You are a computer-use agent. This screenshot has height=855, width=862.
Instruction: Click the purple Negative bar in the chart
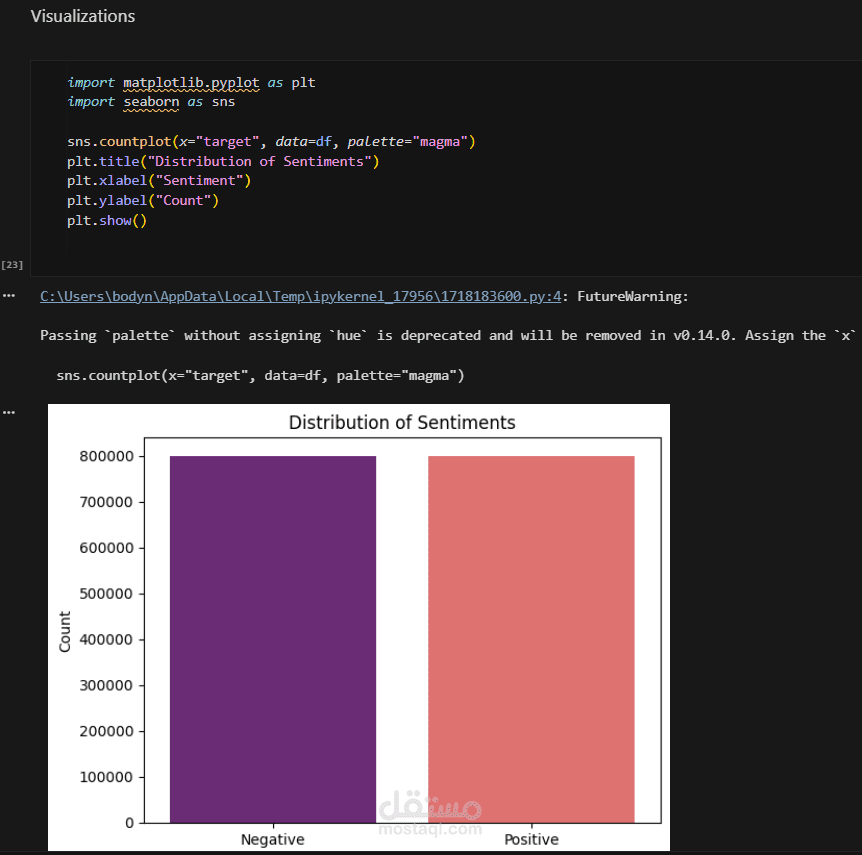pyautogui.click(x=273, y=640)
